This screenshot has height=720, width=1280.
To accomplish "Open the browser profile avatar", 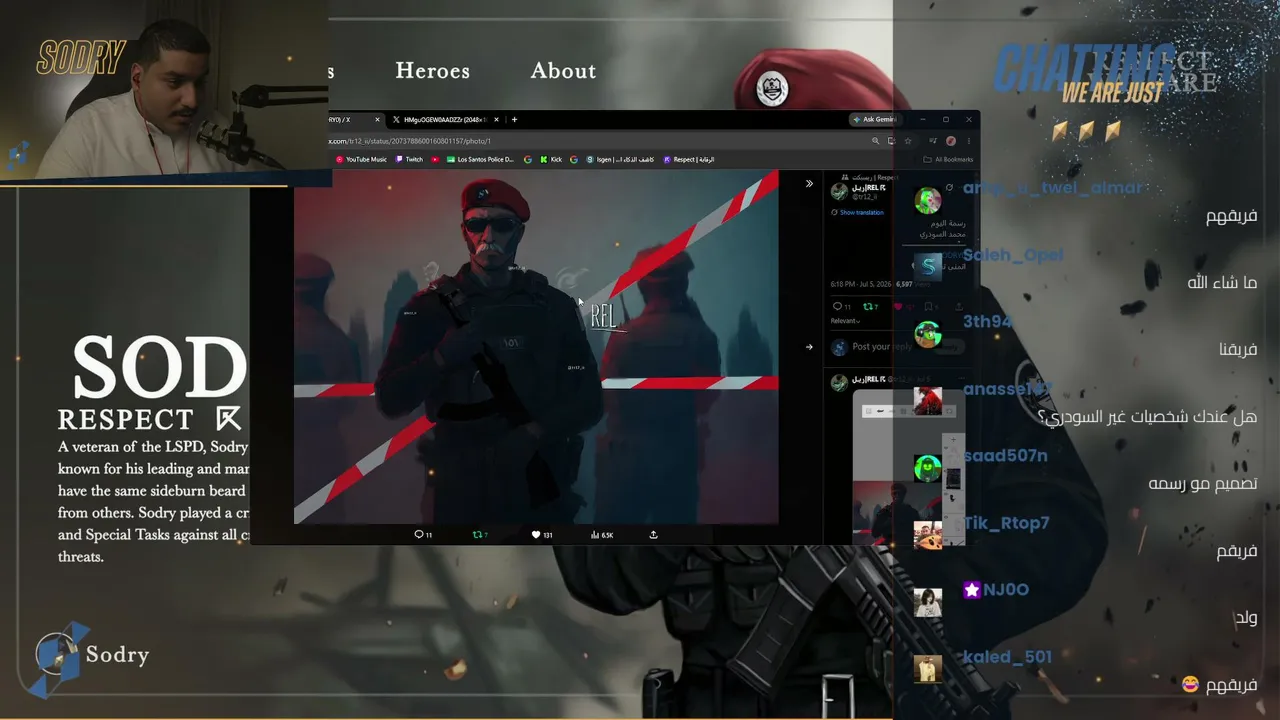I will pyautogui.click(x=951, y=141).
